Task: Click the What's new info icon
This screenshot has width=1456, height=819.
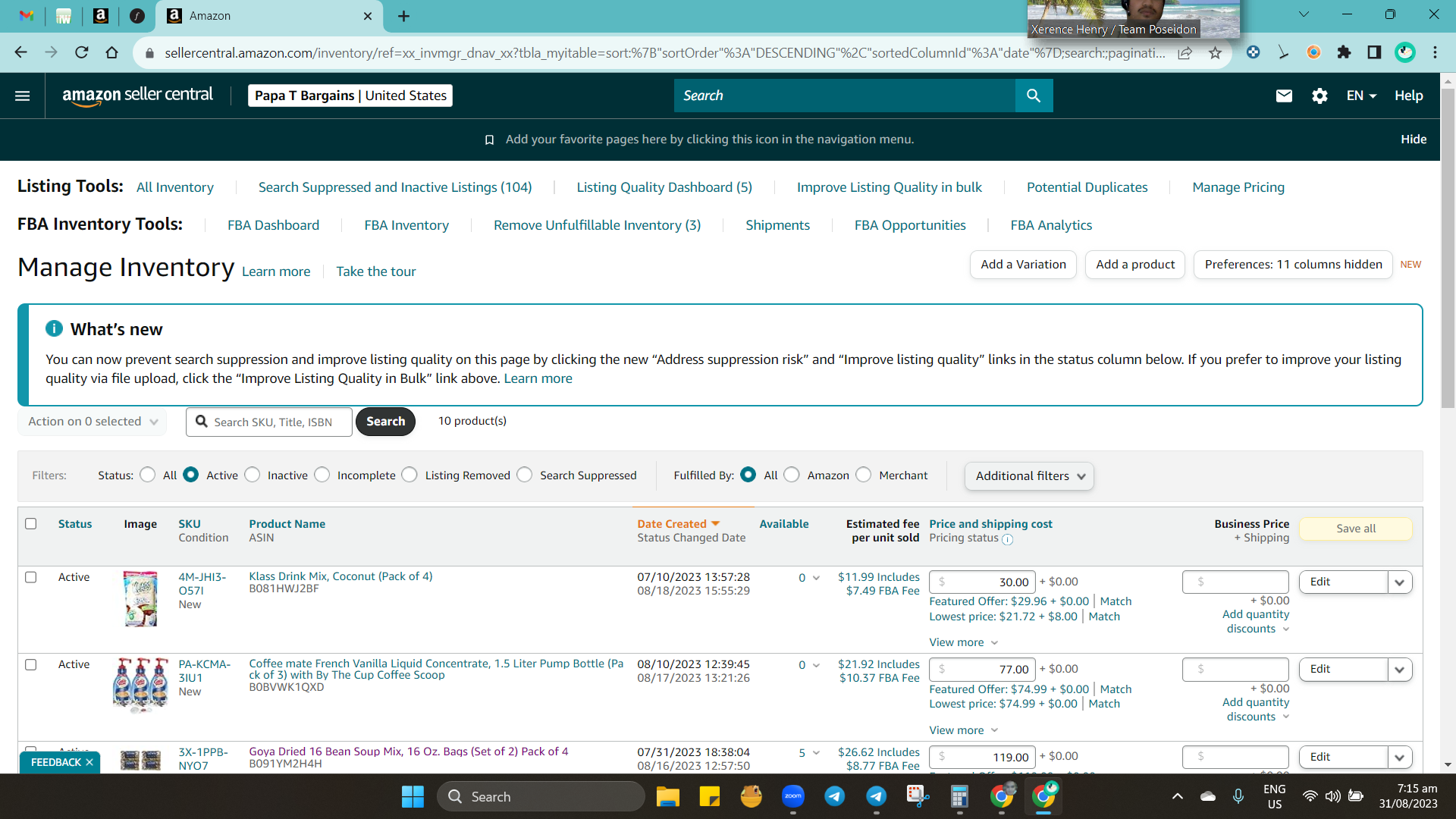Action: coord(54,328)
